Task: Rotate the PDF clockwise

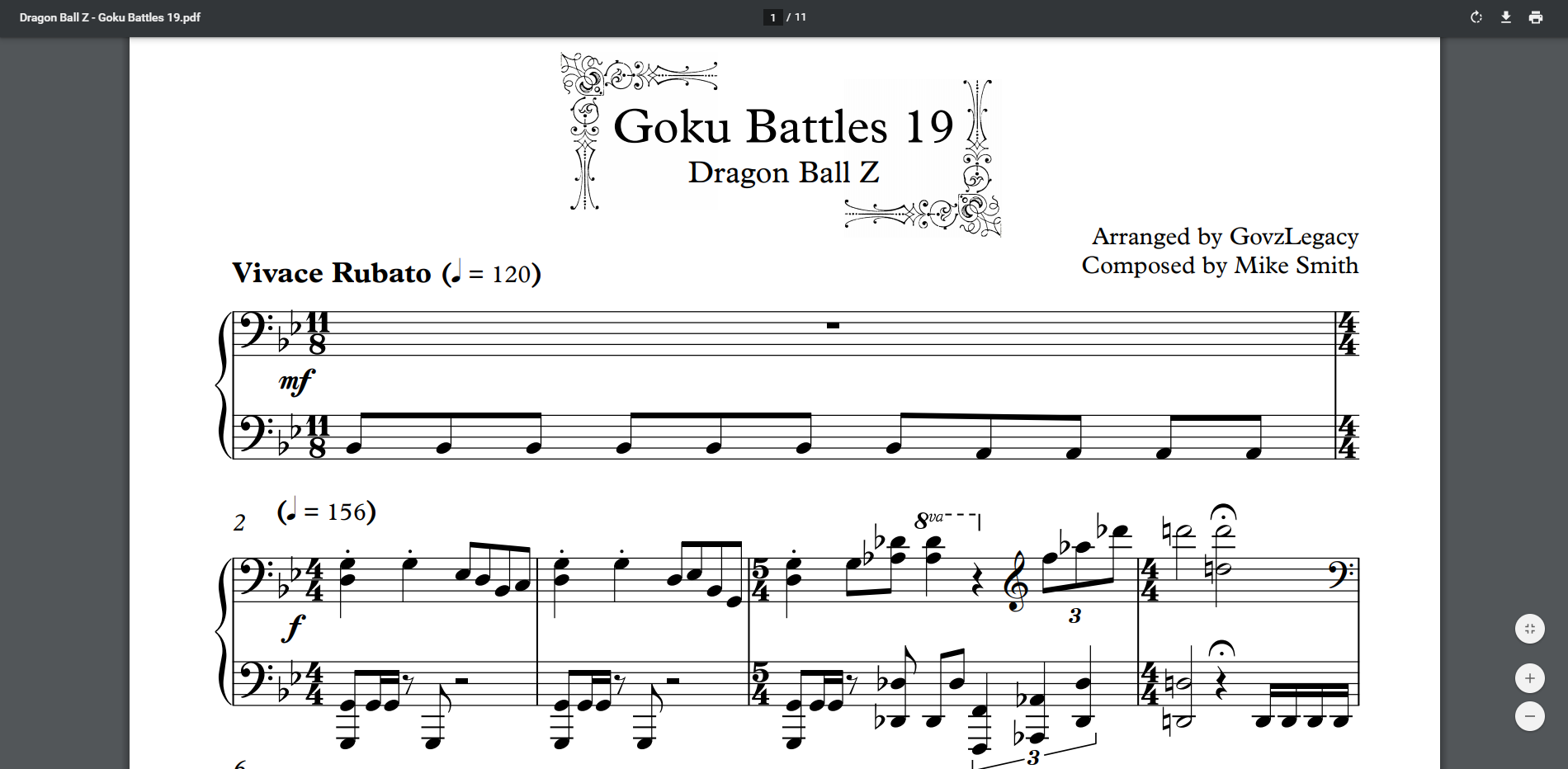Action: click(x=1476, y=17)
